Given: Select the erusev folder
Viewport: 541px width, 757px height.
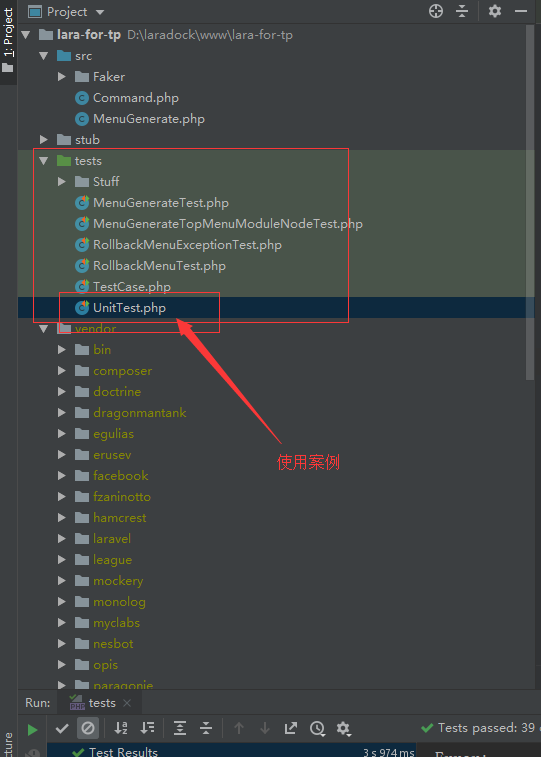Looking at the screenshot, I should click(112, 455).
